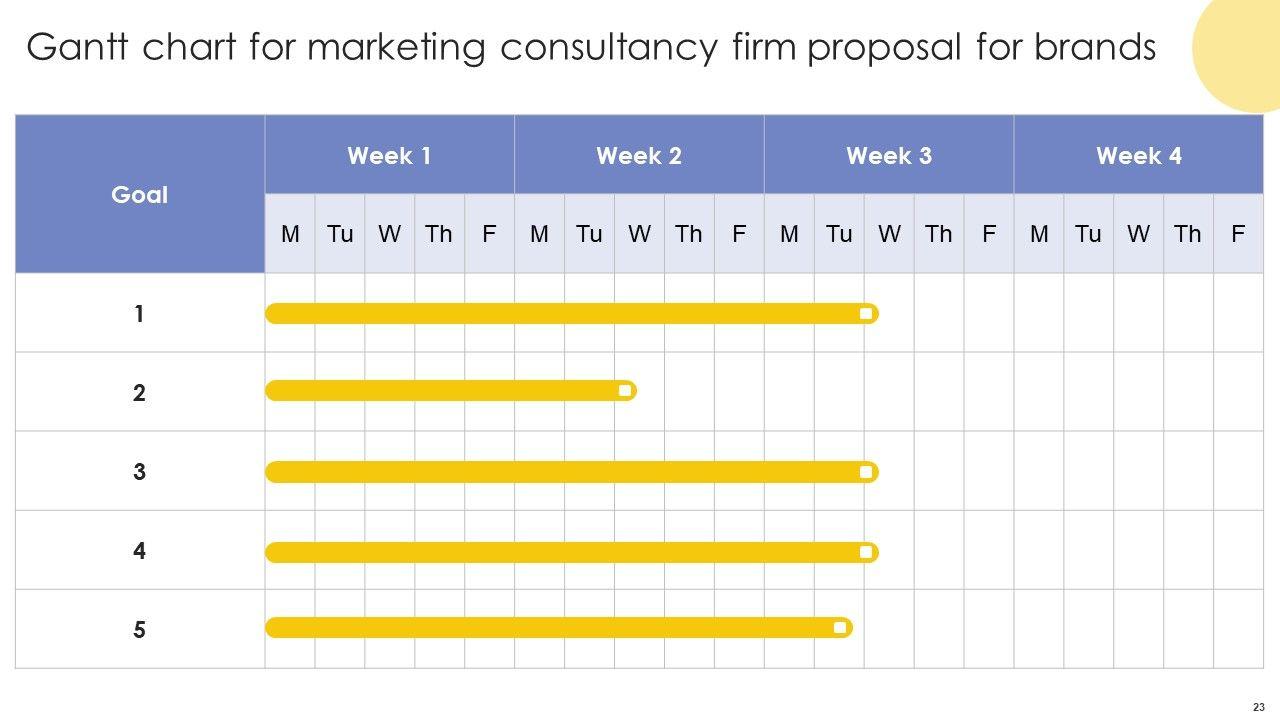This screenshot has height=720, width=1280.
Task: Select Week 4 Friday day header
Action: tap(1238, 234)
